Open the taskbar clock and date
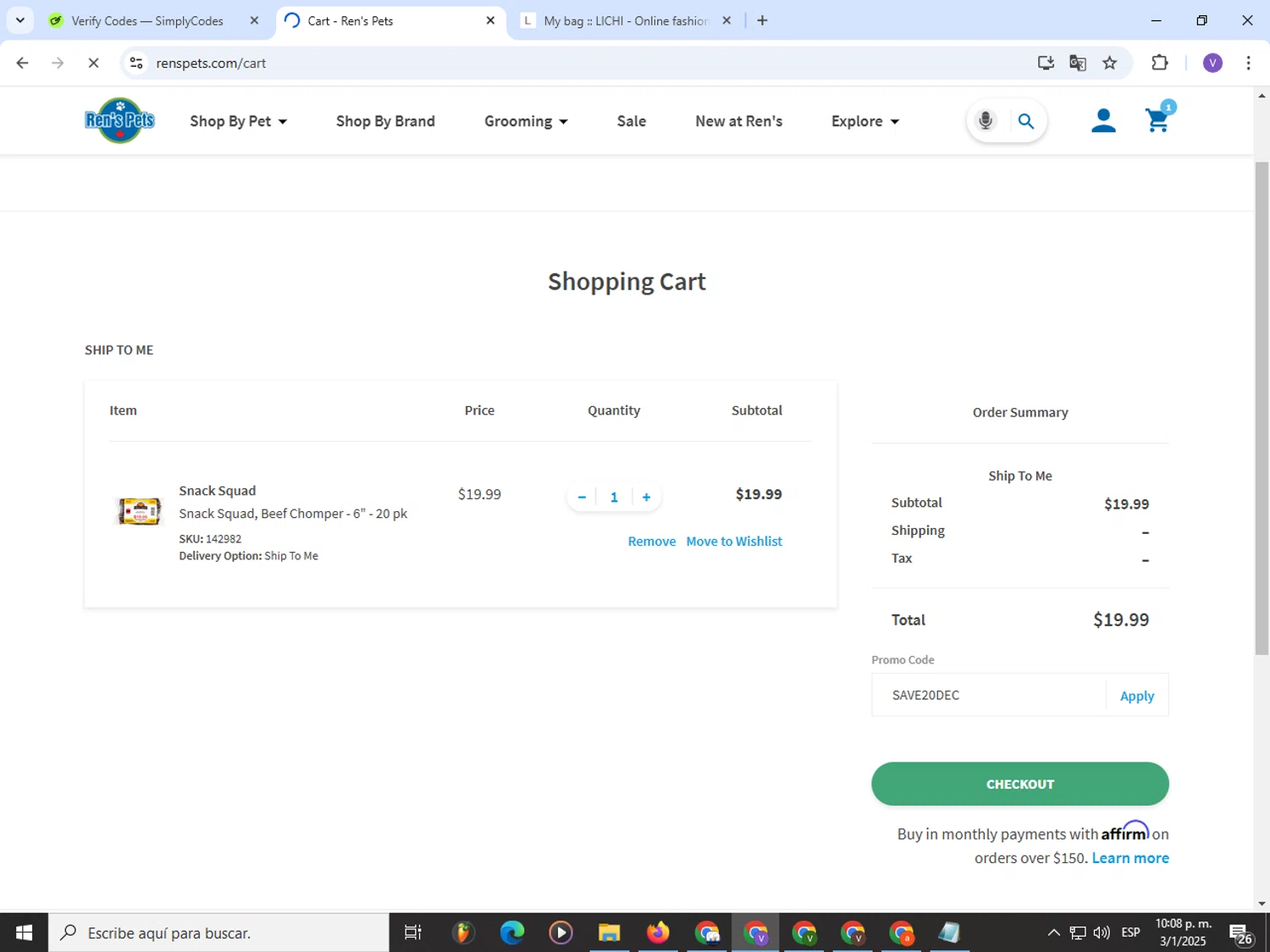 tap(1183, 933)
